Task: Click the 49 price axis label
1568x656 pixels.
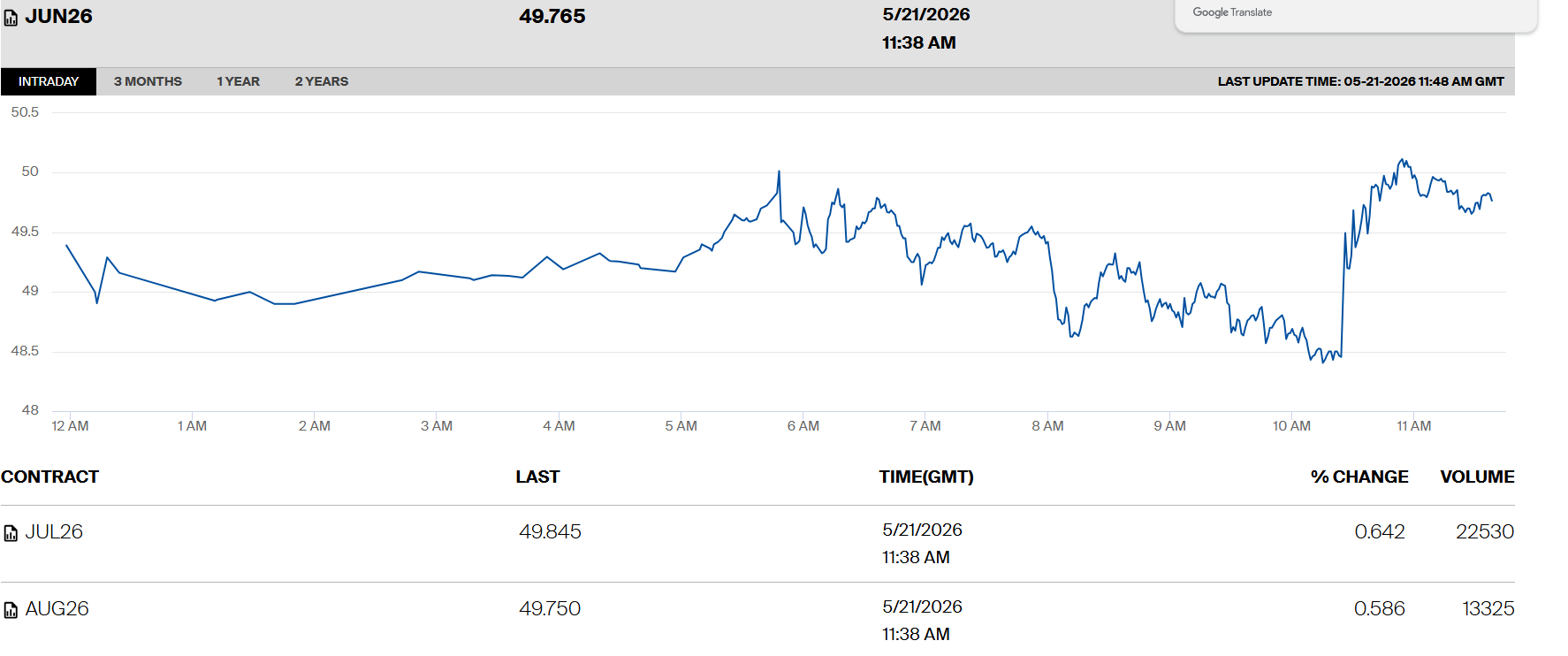Action: [x=30, y=291]
